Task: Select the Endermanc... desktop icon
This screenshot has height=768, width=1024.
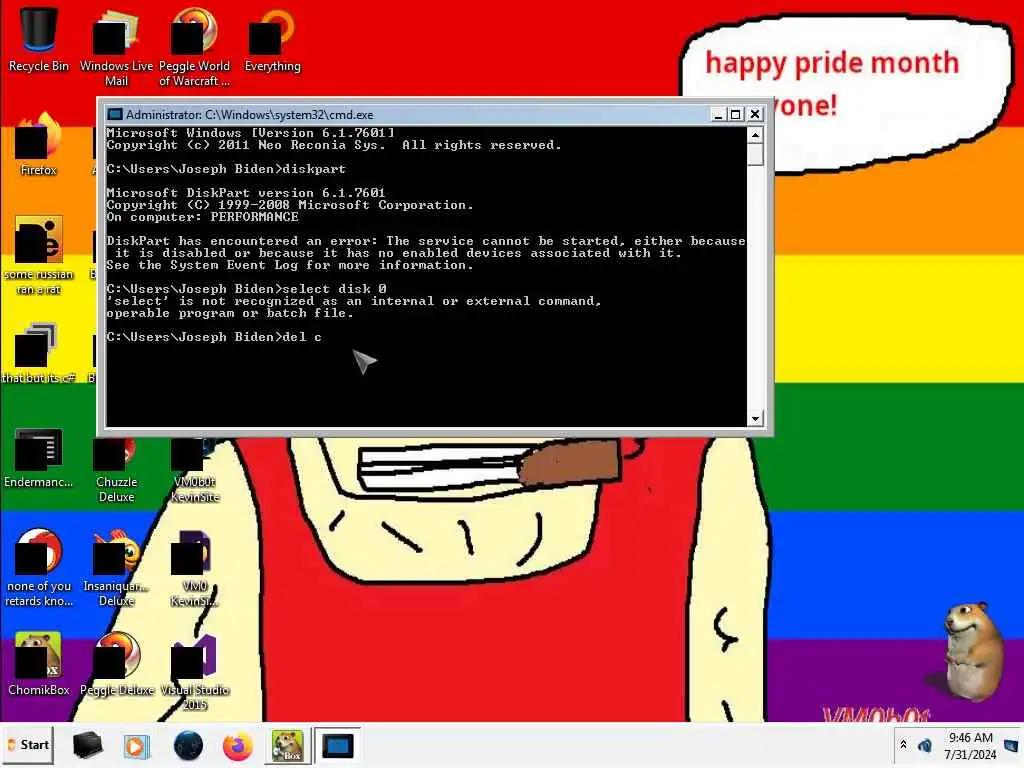Action: click(x=38, y=458)
